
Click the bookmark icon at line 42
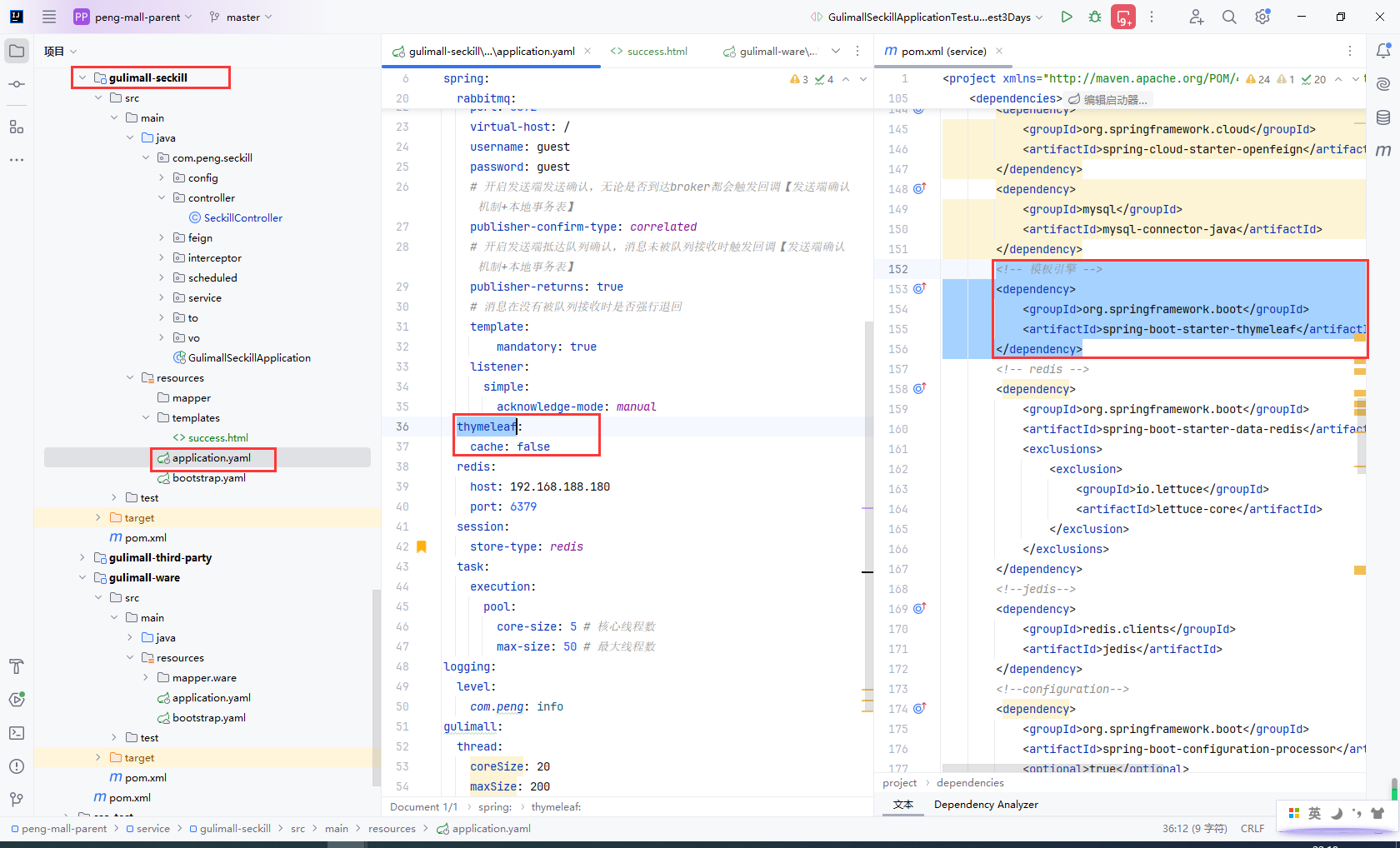tap(422, 546)
